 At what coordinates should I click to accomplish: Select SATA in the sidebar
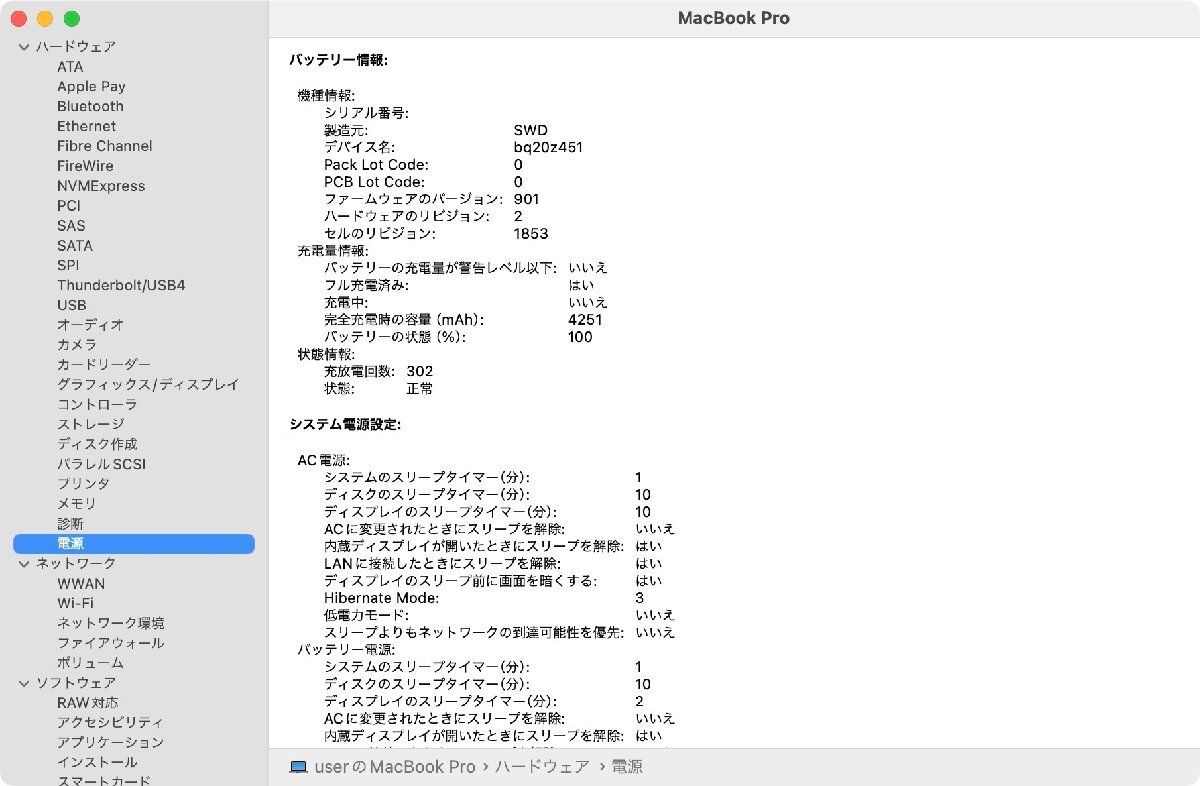pyautogui.click(x=75, y=246)
